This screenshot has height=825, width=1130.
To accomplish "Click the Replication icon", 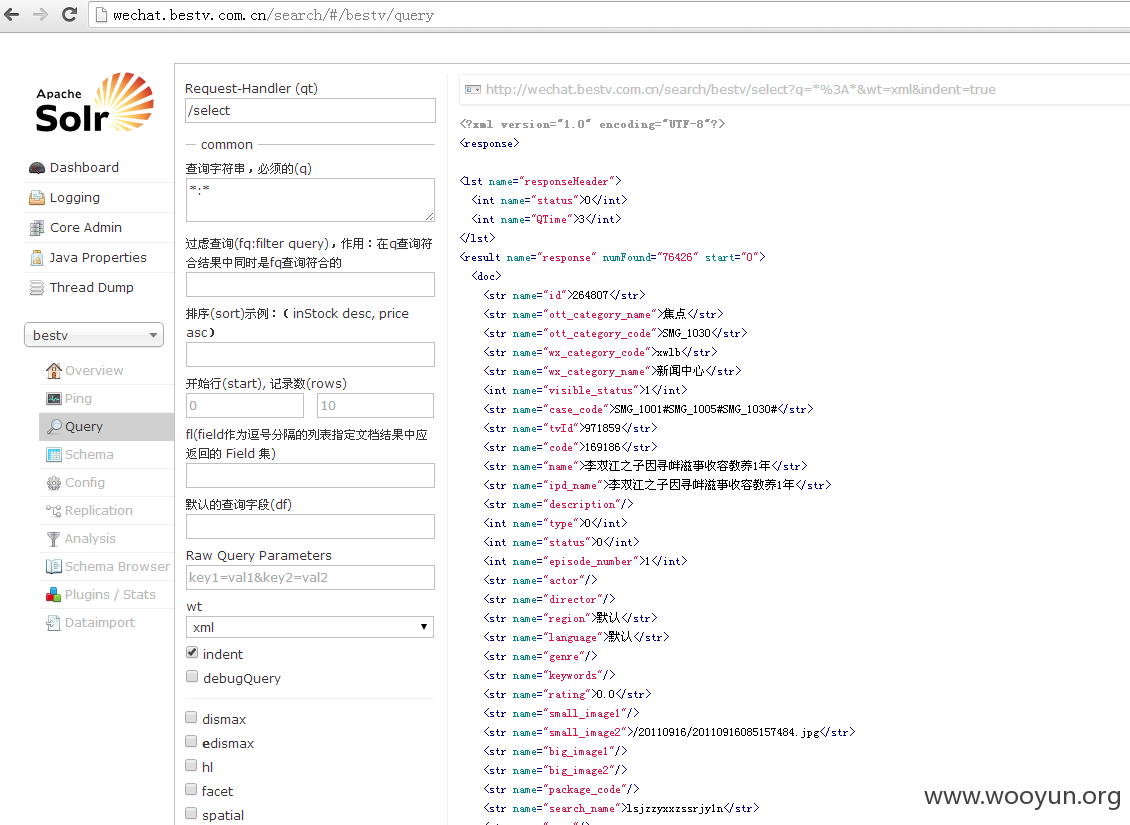I will (x=54, y=511).
